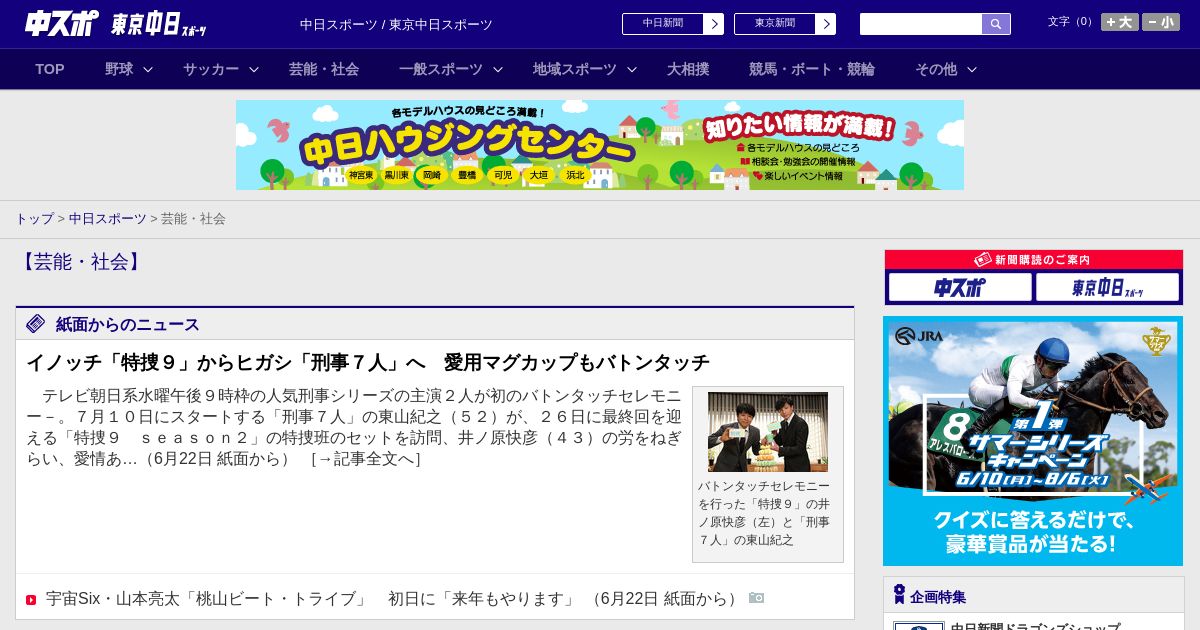The height and width of the screenshot is (630, 1200).
Task: Open the イノッチ「特捜９」 headline article
Action: point(368,362)
